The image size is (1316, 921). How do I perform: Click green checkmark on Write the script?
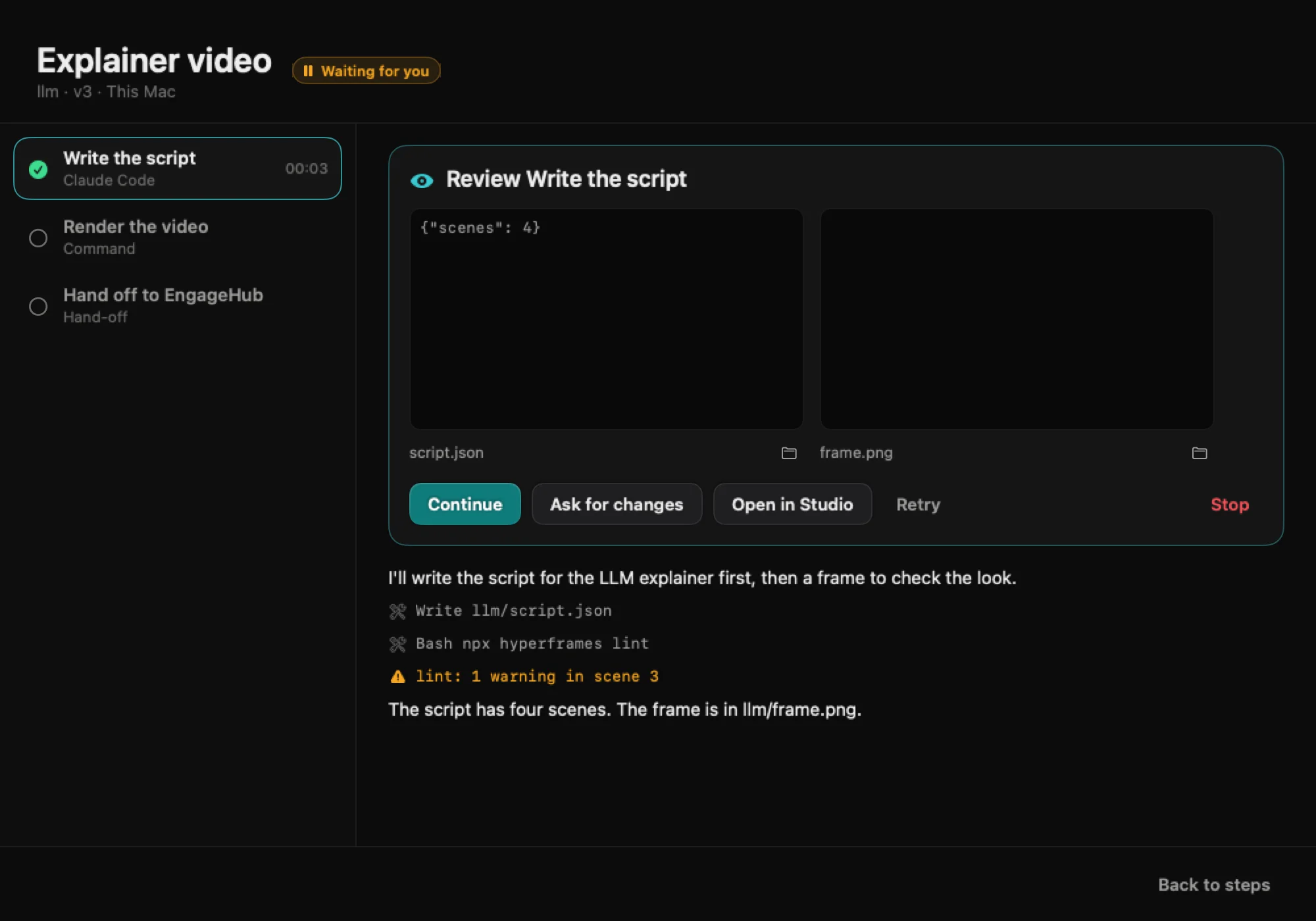pyautogui.click(x=38, y=169)
